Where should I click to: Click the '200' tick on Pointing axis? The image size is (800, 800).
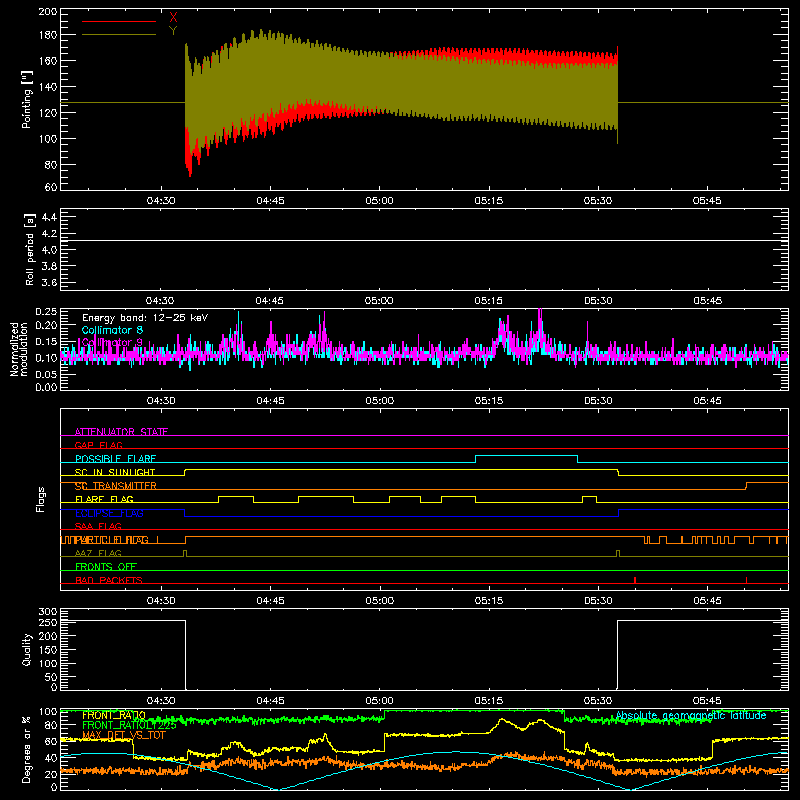(48, 12)
